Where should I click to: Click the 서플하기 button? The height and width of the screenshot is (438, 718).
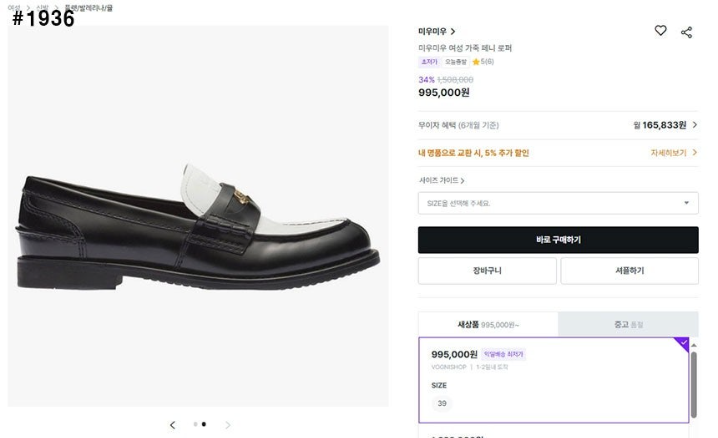tap(630, 271)
